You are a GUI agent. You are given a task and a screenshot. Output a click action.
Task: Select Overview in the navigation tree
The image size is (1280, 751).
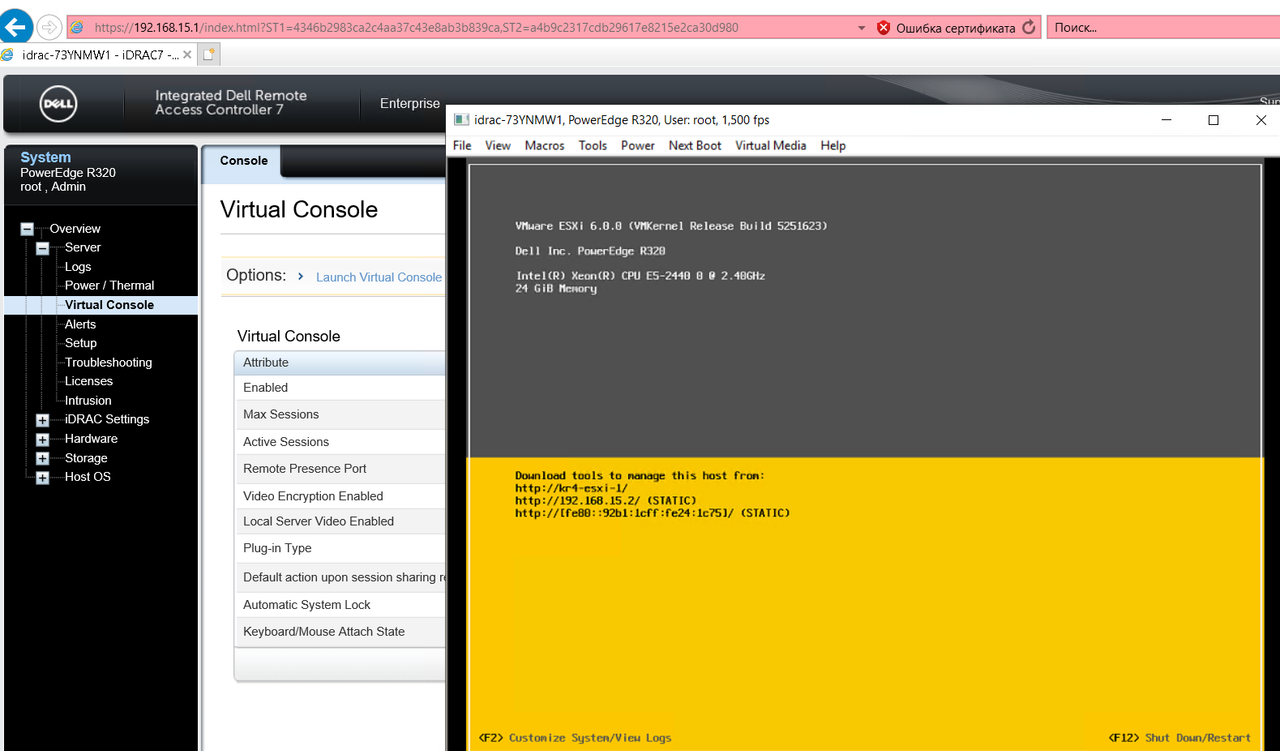coord(75,228)
